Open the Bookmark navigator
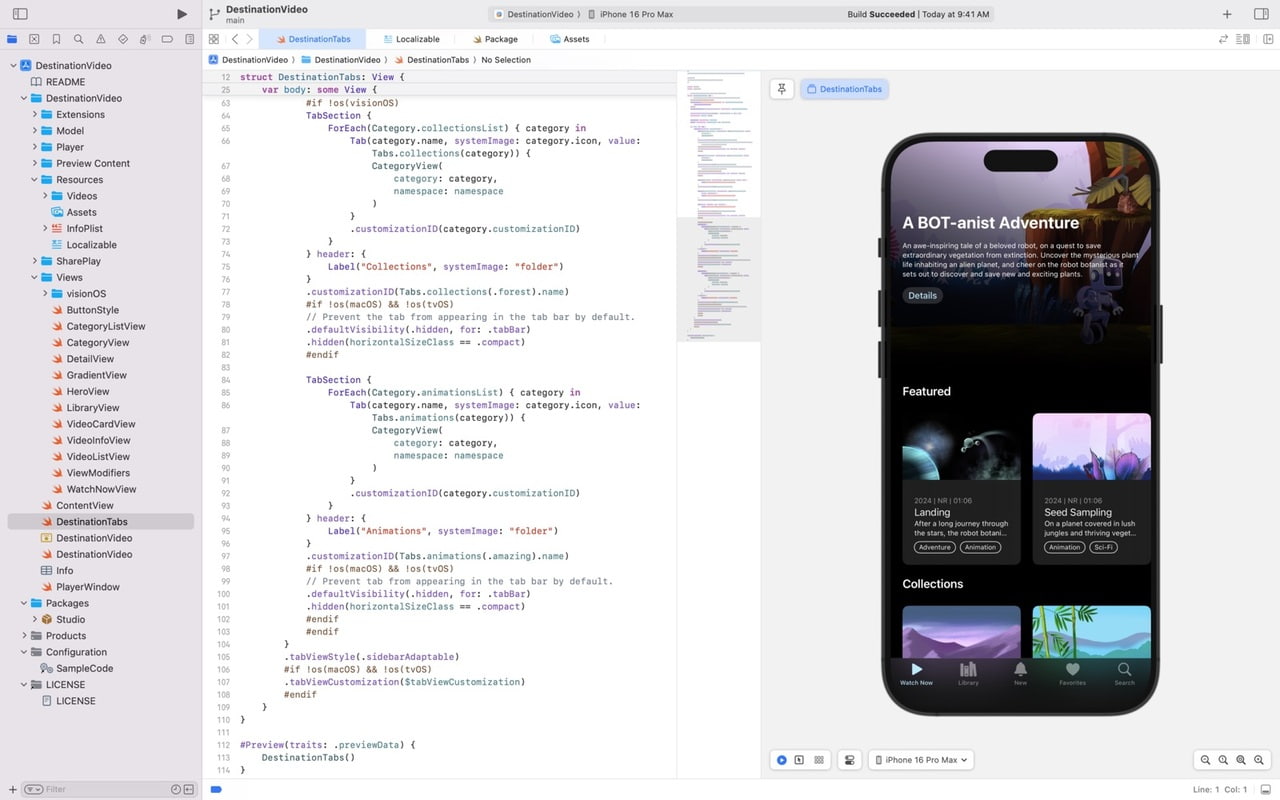 [x=57, y=39]
